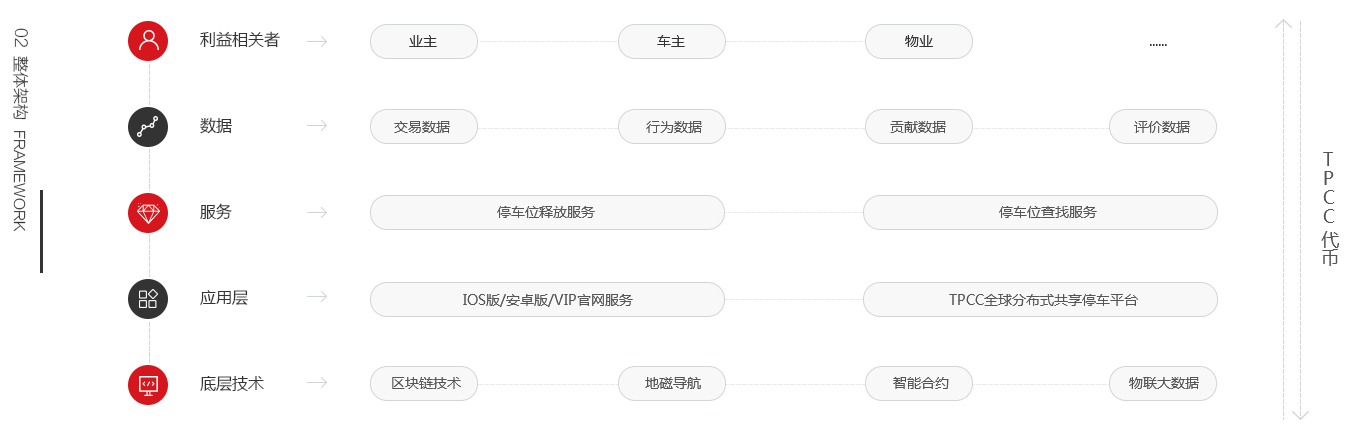Select the 业主 pill
The width and height of the screenshot is (1357, 438).
(424, 42)
